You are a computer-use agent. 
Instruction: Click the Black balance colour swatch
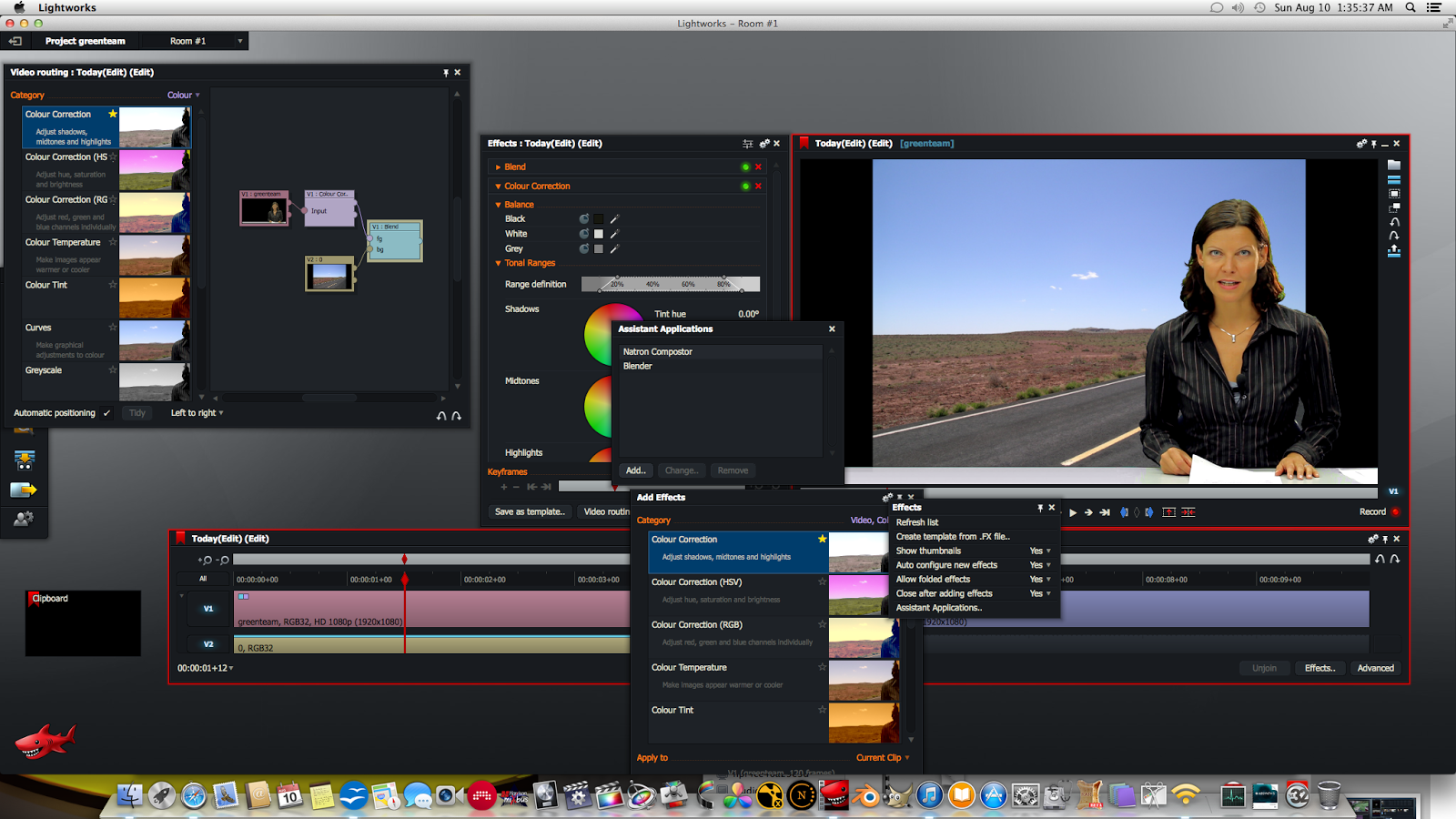click(x=598, y=219)
